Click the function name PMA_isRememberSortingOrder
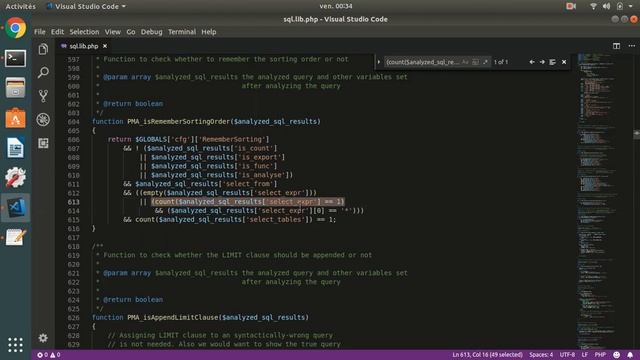This screenshot has width=640, height=360. tap(179, 122)
